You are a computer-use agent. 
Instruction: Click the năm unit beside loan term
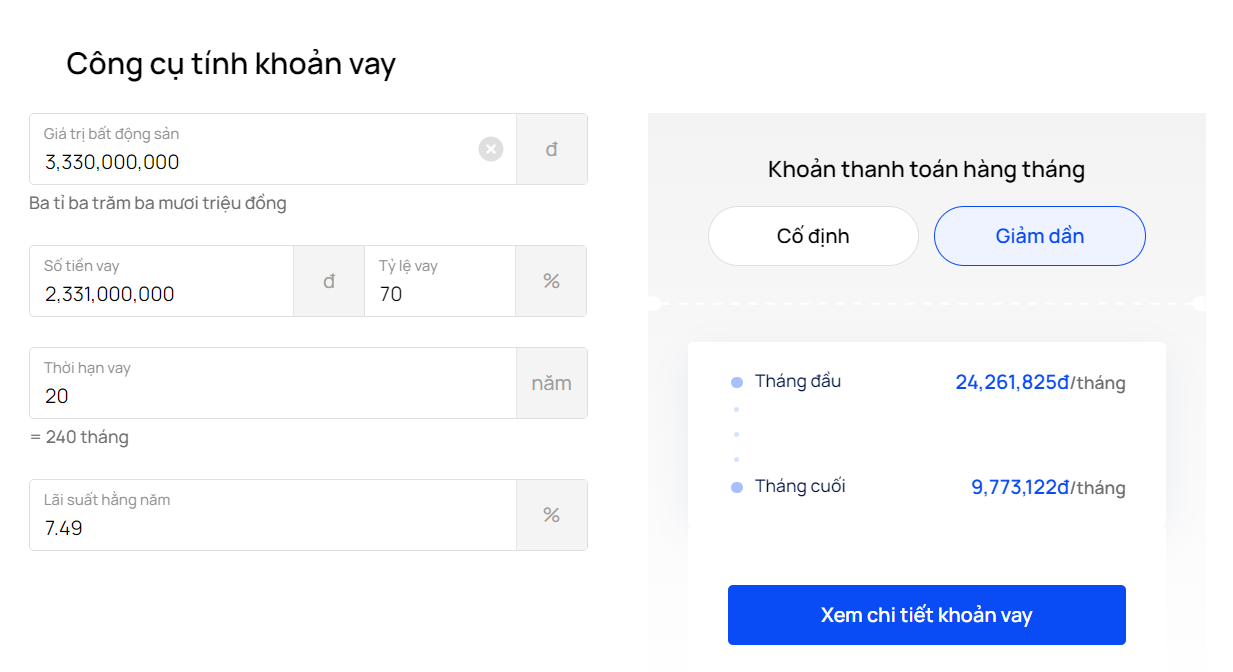551,383
